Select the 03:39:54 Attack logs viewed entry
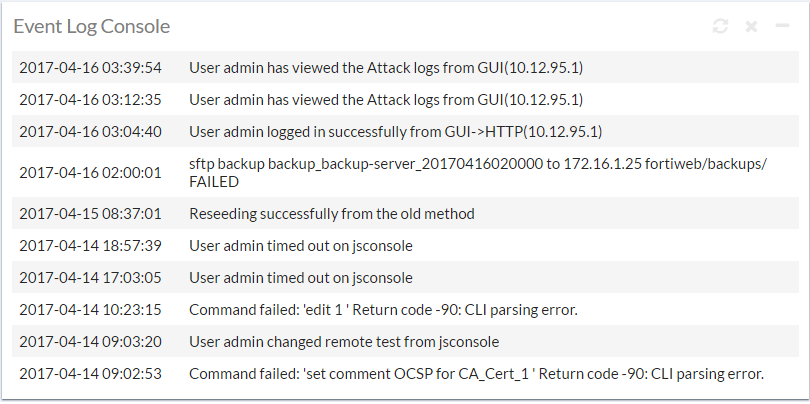 [386, 68]
